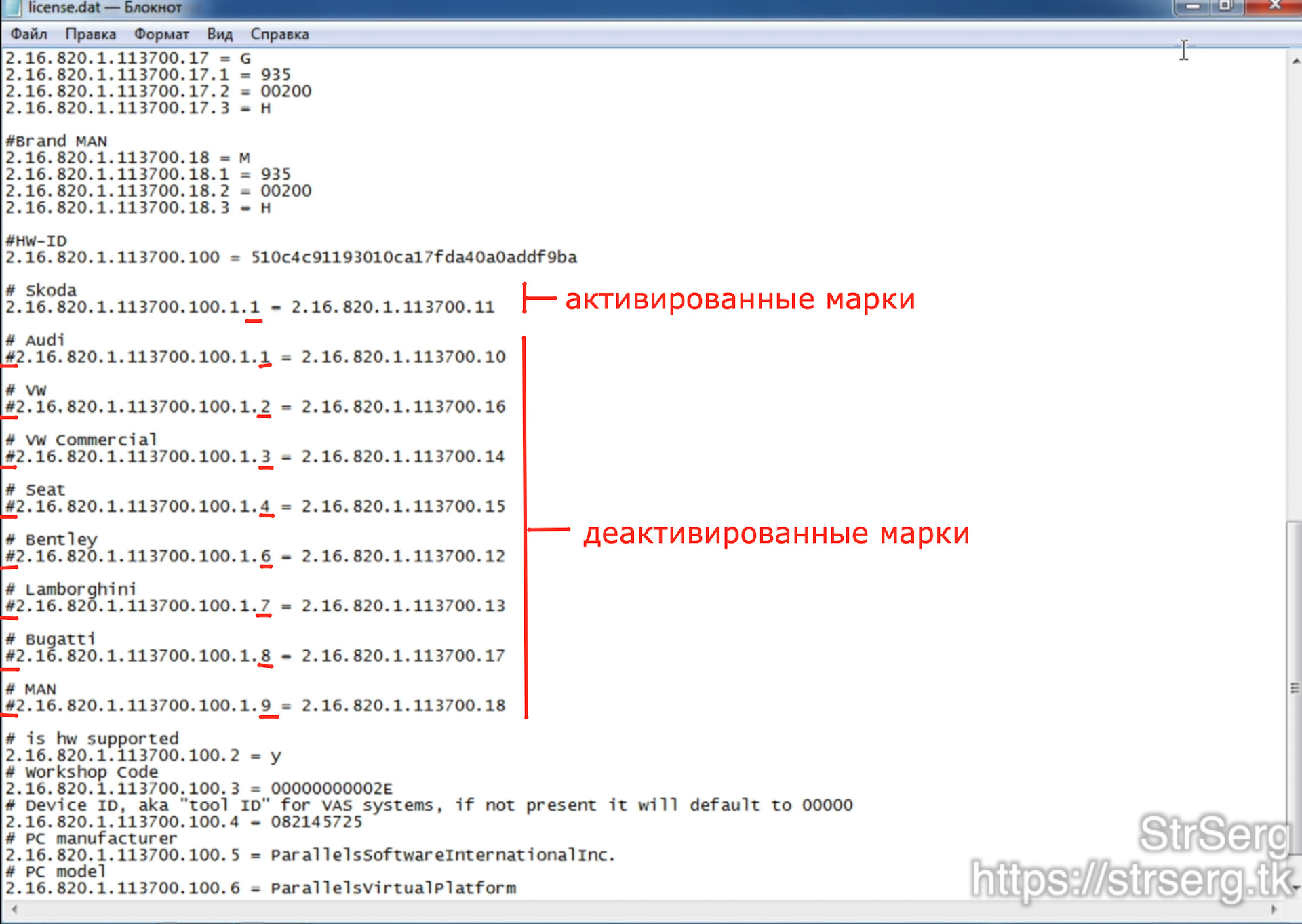This screenshot has width=1302, height=924.
Task: Click the VW line ending in 113700.16
Action: click(256, 407)
